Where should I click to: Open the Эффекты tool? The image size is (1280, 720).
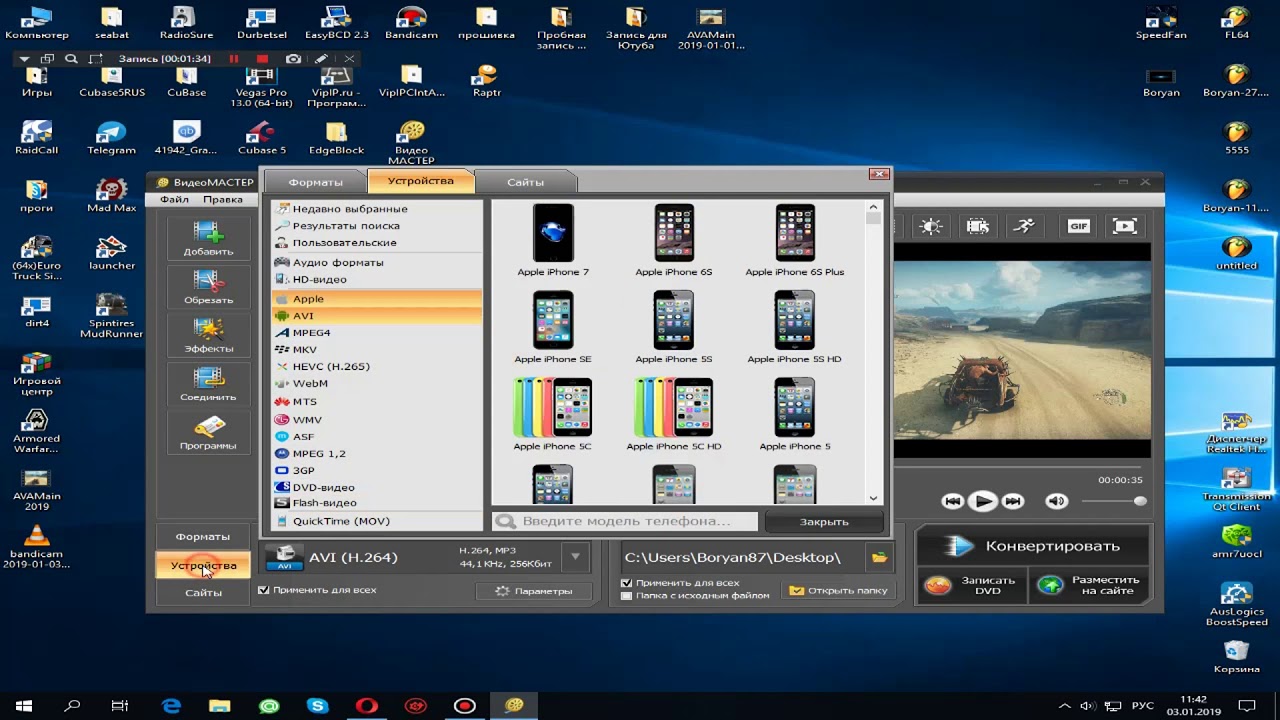point(208,337)
